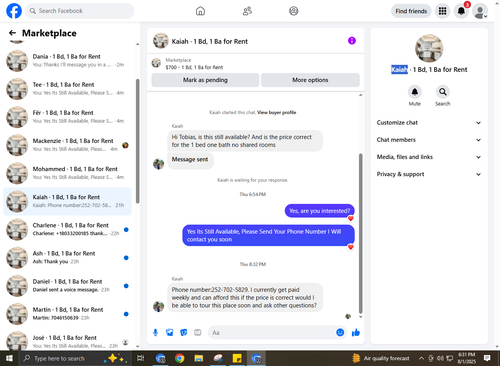The image size is (500, 366).
Task: Click the chat messages scrollbar
Action: pos(360,233)
